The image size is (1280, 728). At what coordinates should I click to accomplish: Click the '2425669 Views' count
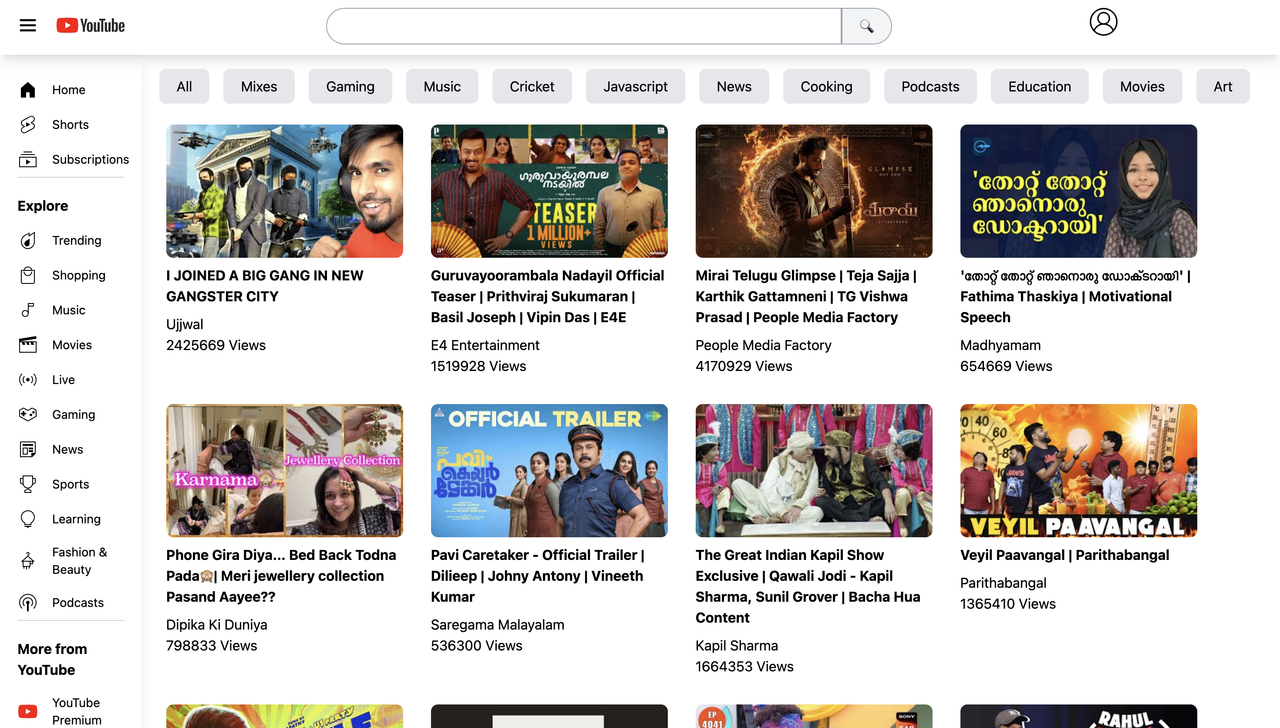pos(216,346)
